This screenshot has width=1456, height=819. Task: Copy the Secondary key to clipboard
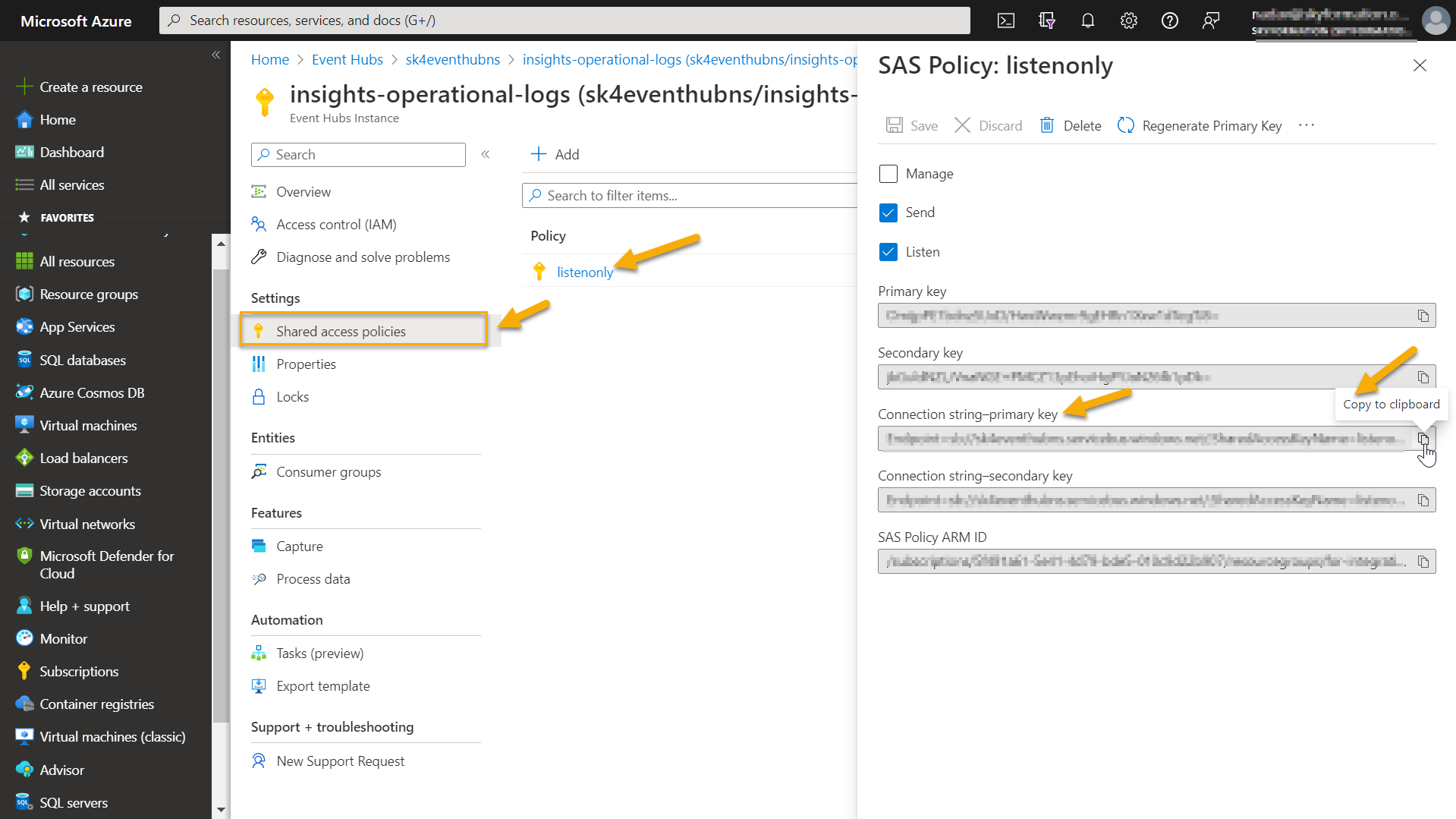(1423, 377)
